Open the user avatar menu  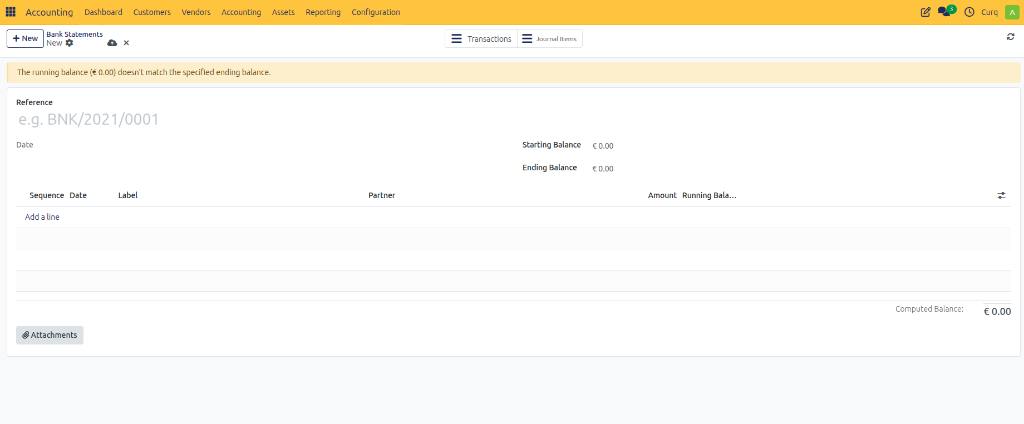tap(1012, 12)
